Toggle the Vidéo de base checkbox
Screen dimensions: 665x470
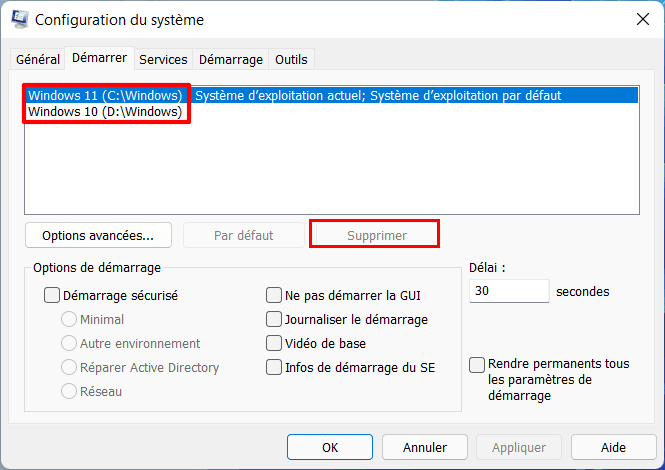[x=274, y=343]
